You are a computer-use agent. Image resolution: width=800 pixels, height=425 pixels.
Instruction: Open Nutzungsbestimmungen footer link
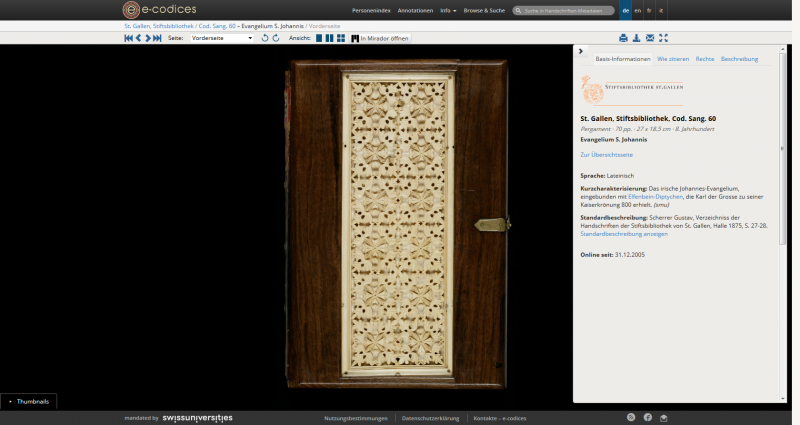click(x=356, y=418)
